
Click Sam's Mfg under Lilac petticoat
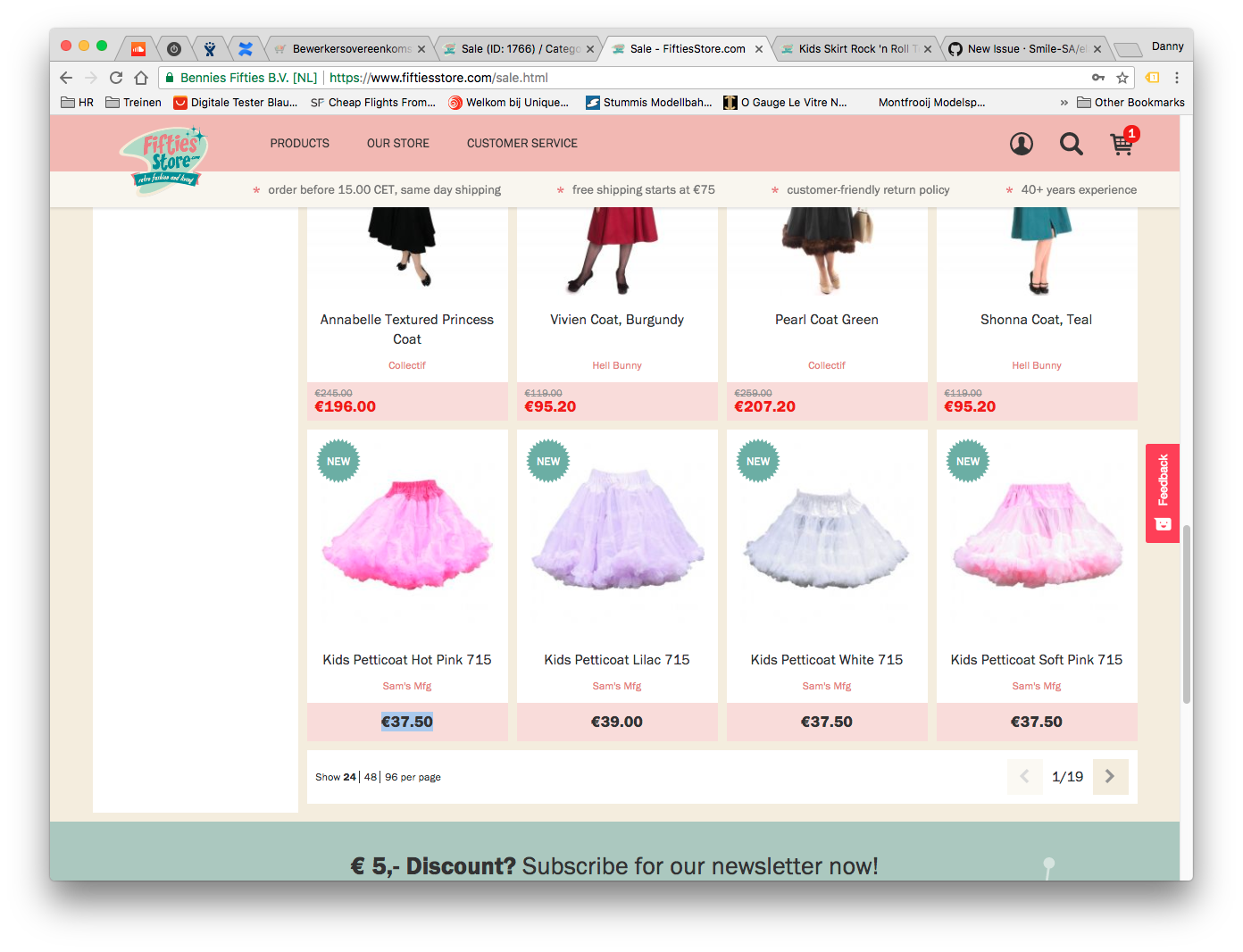617,686
